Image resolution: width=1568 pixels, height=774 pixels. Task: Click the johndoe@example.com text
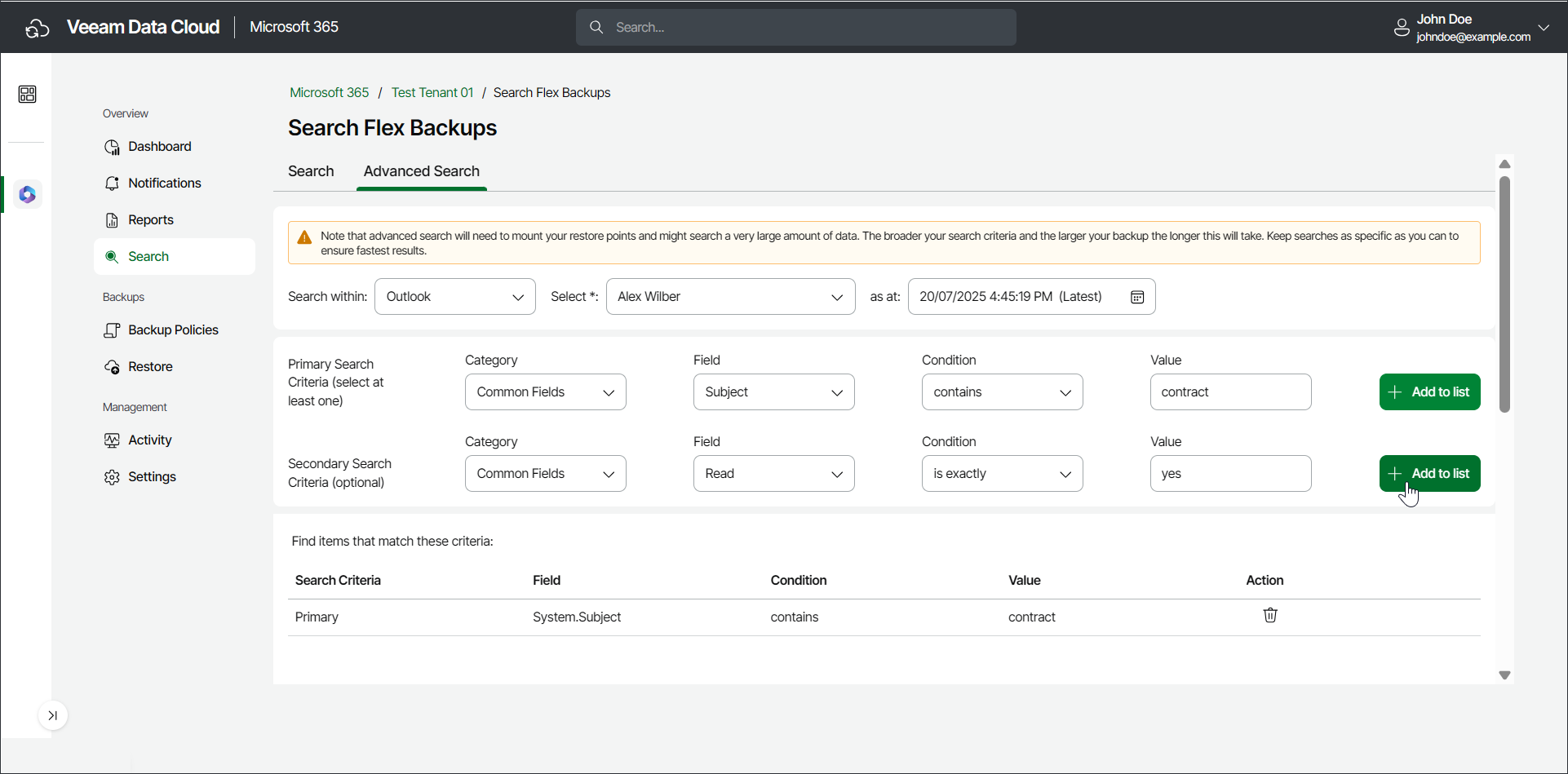pos(1473,37)
